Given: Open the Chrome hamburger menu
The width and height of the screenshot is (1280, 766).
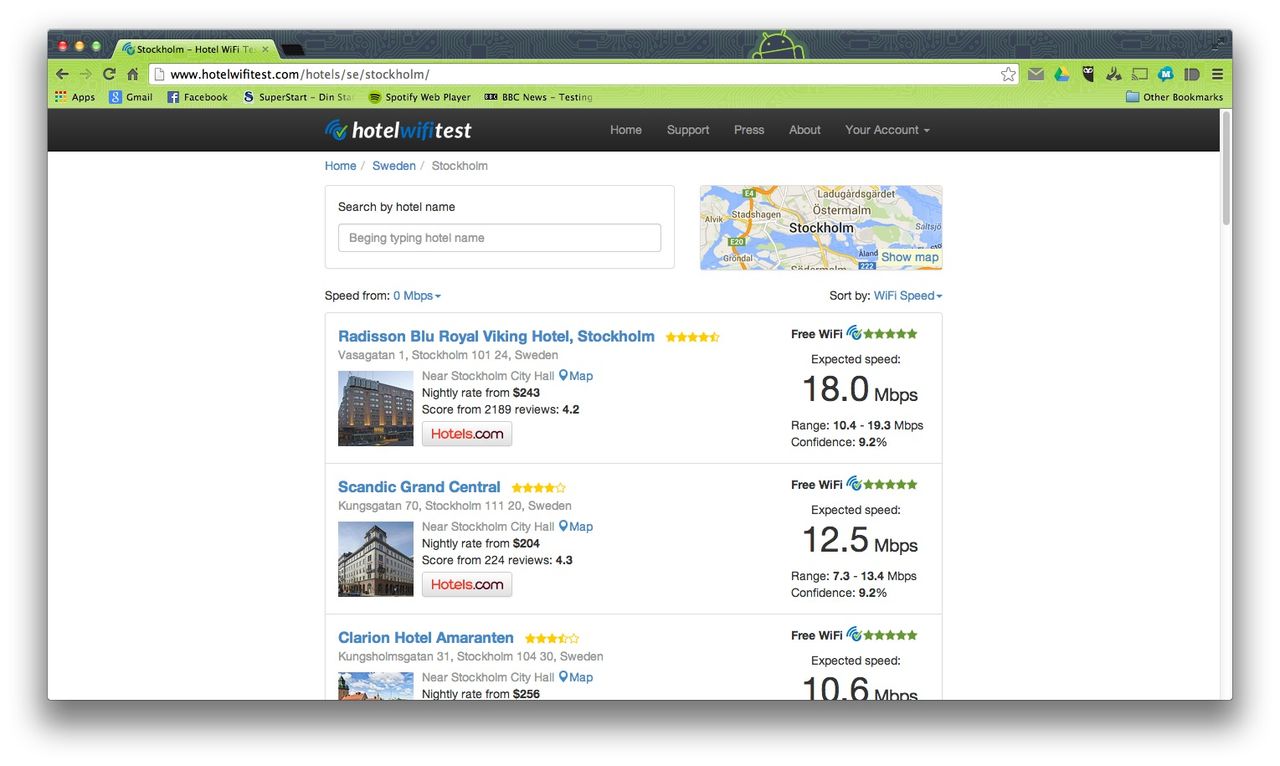Looking at the screenshot, I should 1217,74.
